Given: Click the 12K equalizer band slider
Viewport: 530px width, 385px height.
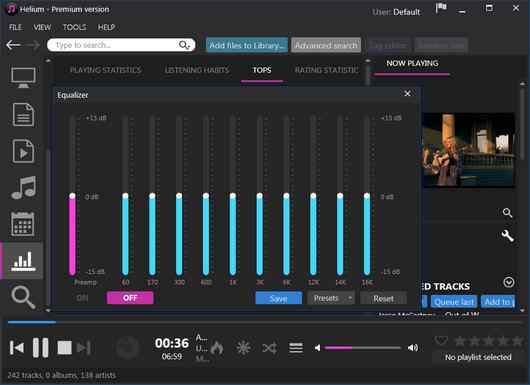Looking at the screenshot, I should (x=313, y=195).
